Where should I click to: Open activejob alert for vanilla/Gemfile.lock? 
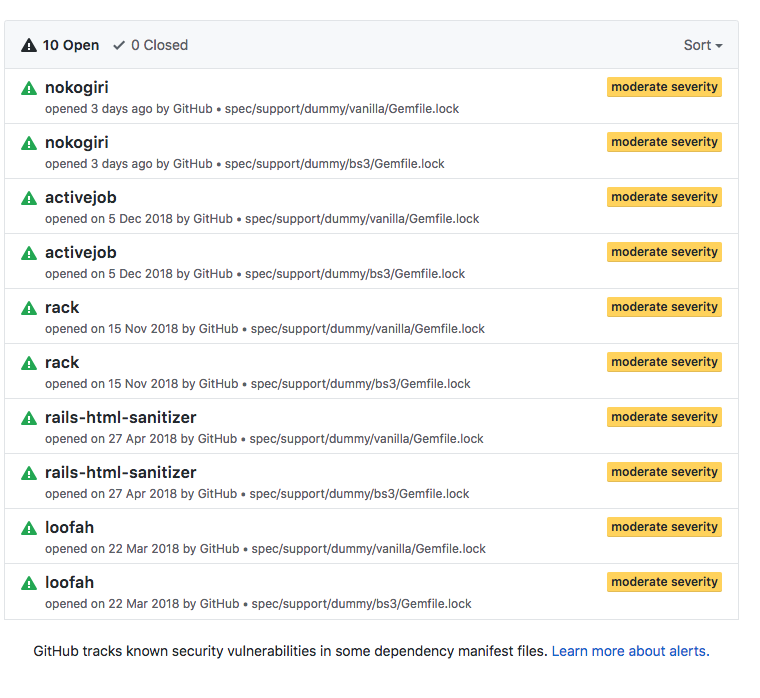[80, 198]
